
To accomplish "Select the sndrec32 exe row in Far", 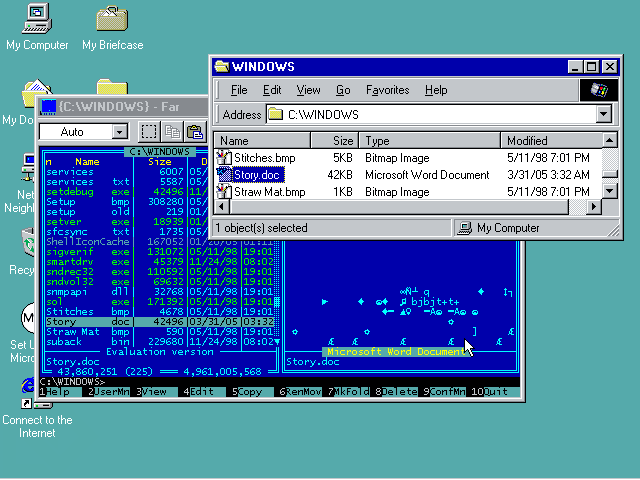I will coord(160,272).
